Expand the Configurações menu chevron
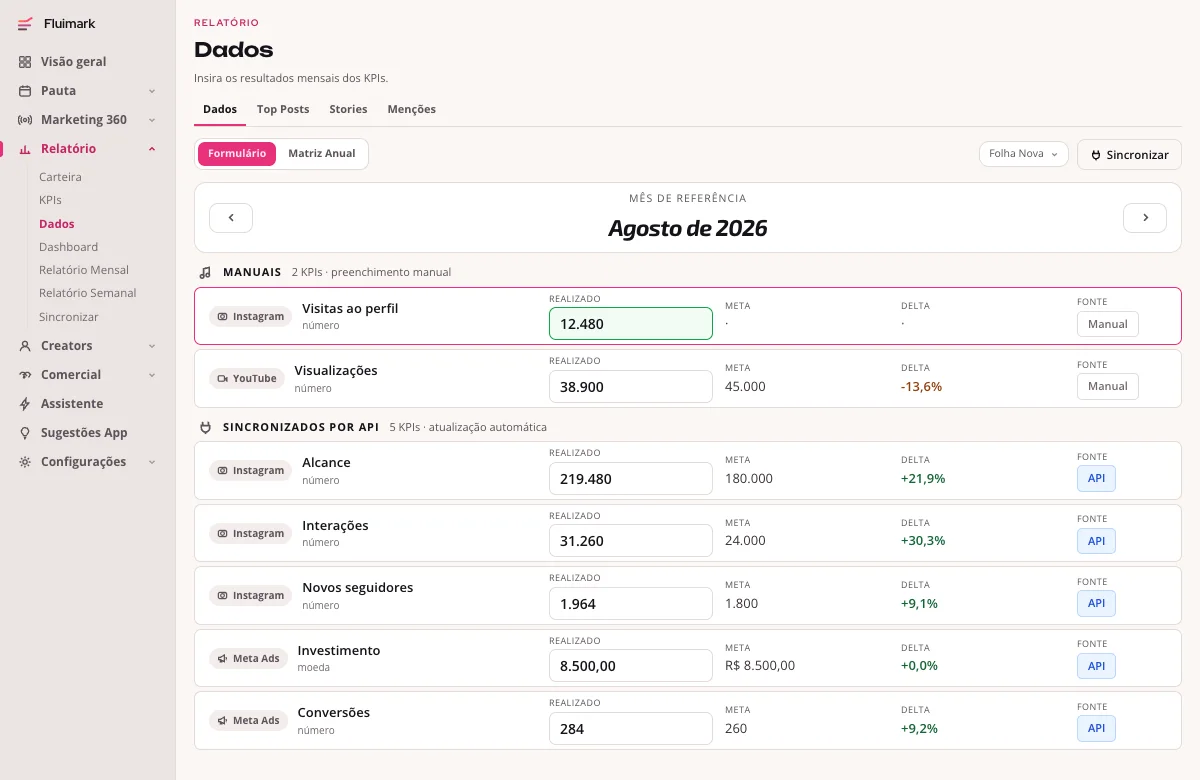The width and height of the screenshot is (1200, 780). point(152,462)
